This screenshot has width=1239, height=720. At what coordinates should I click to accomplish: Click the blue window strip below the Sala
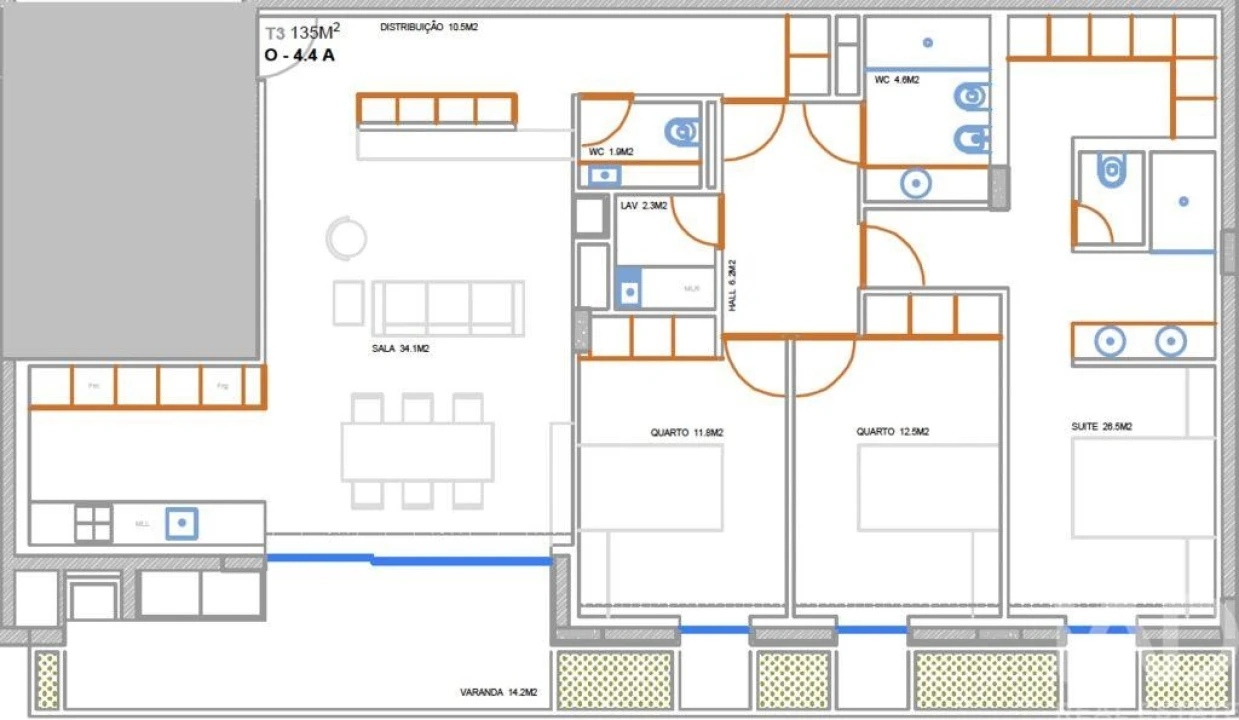click(x=410, y=555)
